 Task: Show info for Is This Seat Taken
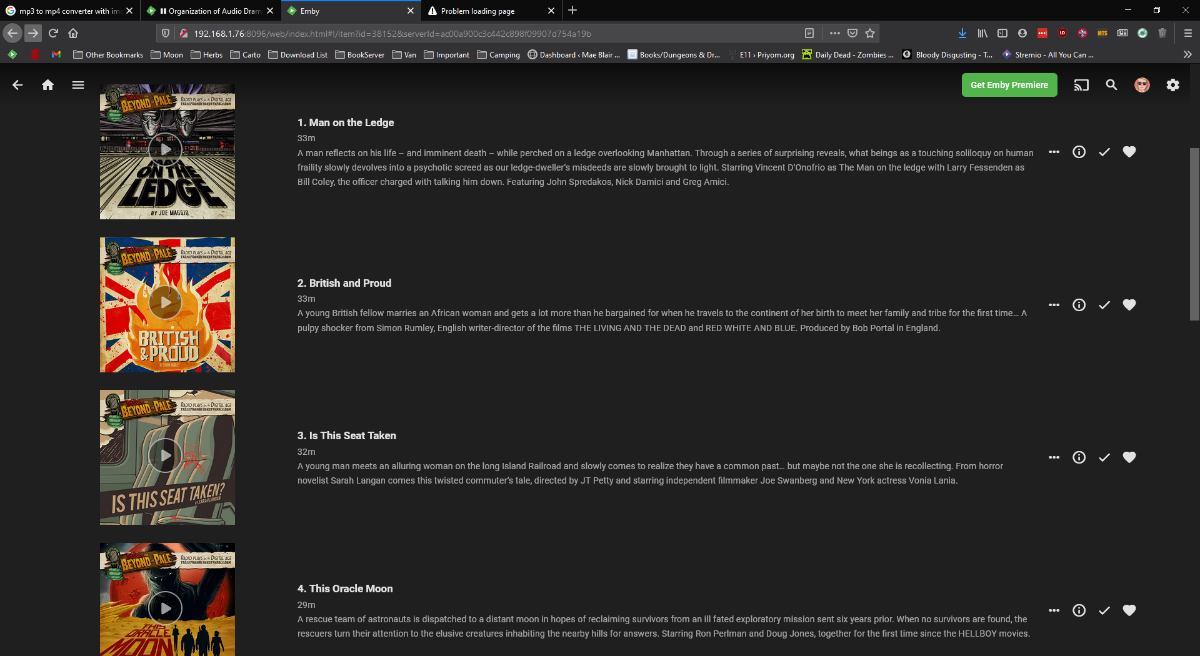point(1079,457)
